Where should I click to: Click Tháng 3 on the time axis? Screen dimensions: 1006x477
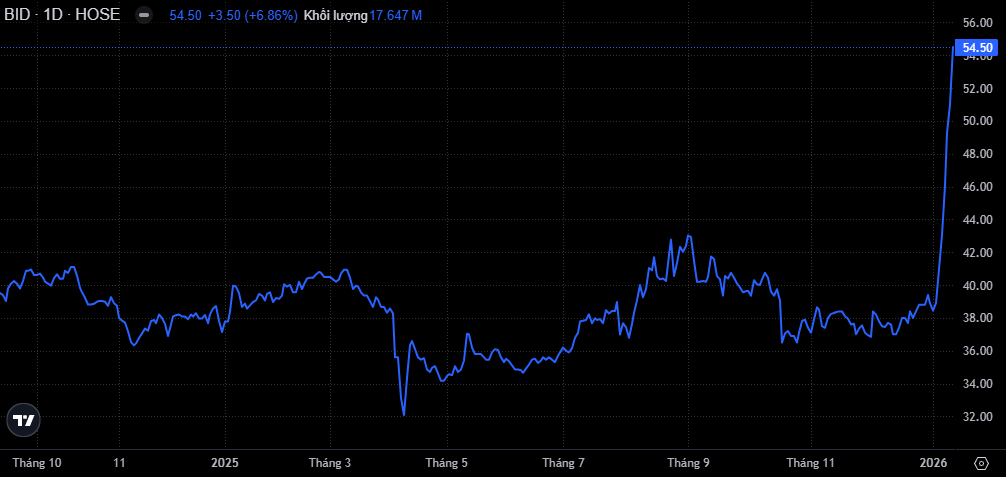(x=330, y=463)
